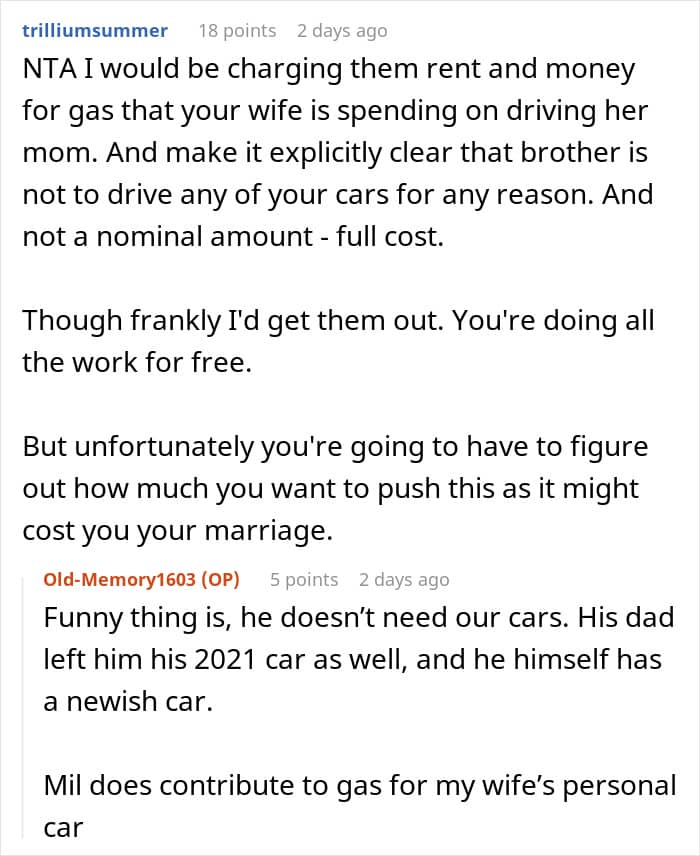
Task: Open trilliumsummer's user profile
Action: [x=95, y=31]
